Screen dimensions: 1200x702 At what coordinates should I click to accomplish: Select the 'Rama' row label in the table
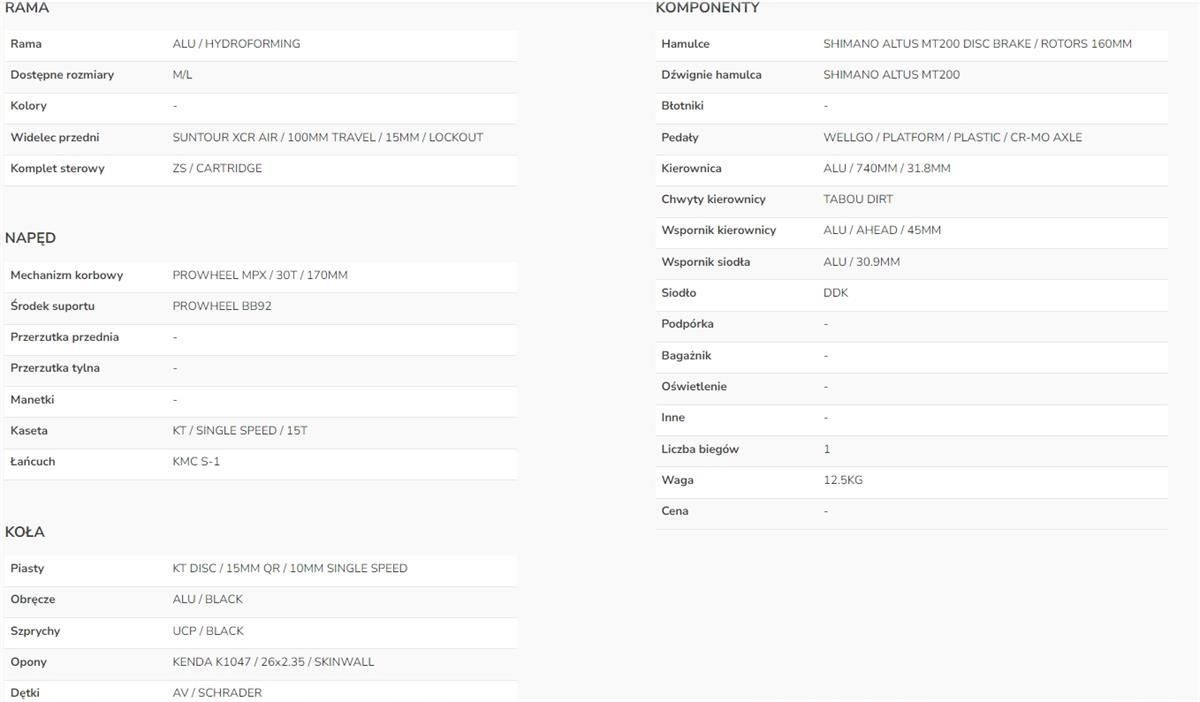point(26,44)
